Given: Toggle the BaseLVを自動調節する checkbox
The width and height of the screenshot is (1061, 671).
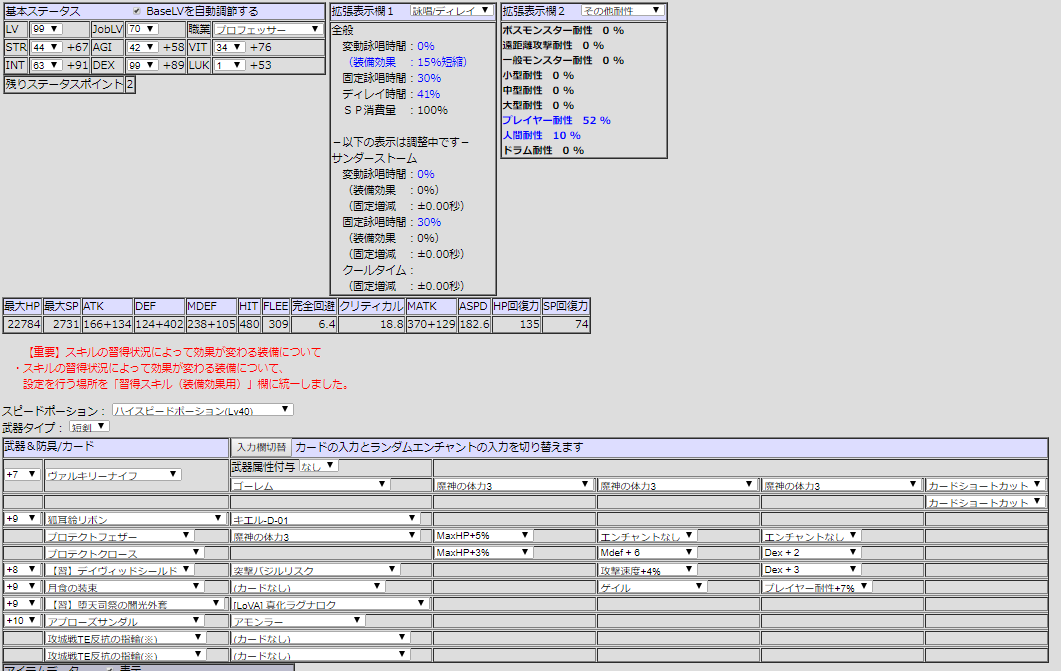Looking at the screenshot, I should 137,11.
